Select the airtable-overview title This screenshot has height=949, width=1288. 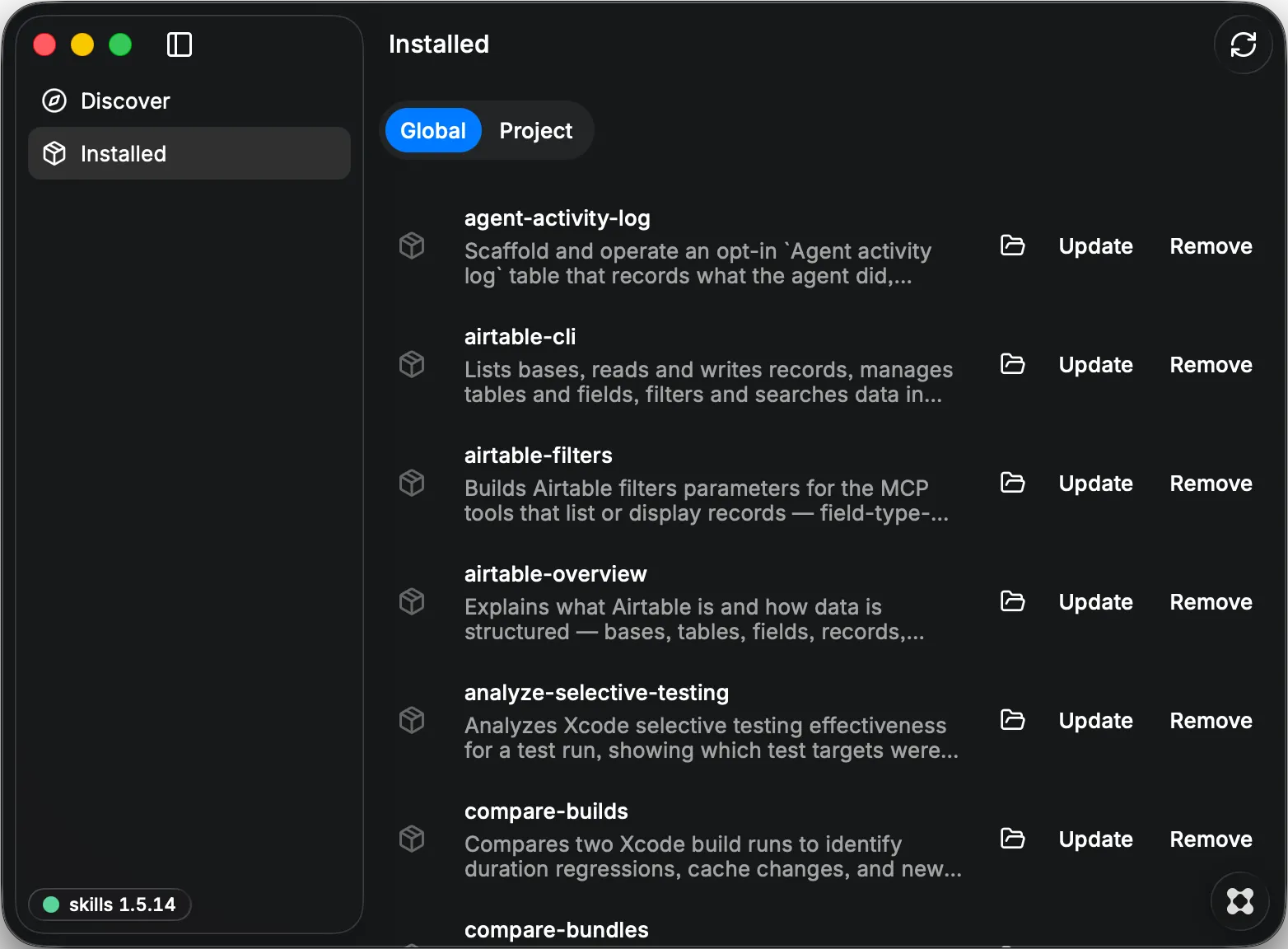pyautogui.click(x=555, y=574)
